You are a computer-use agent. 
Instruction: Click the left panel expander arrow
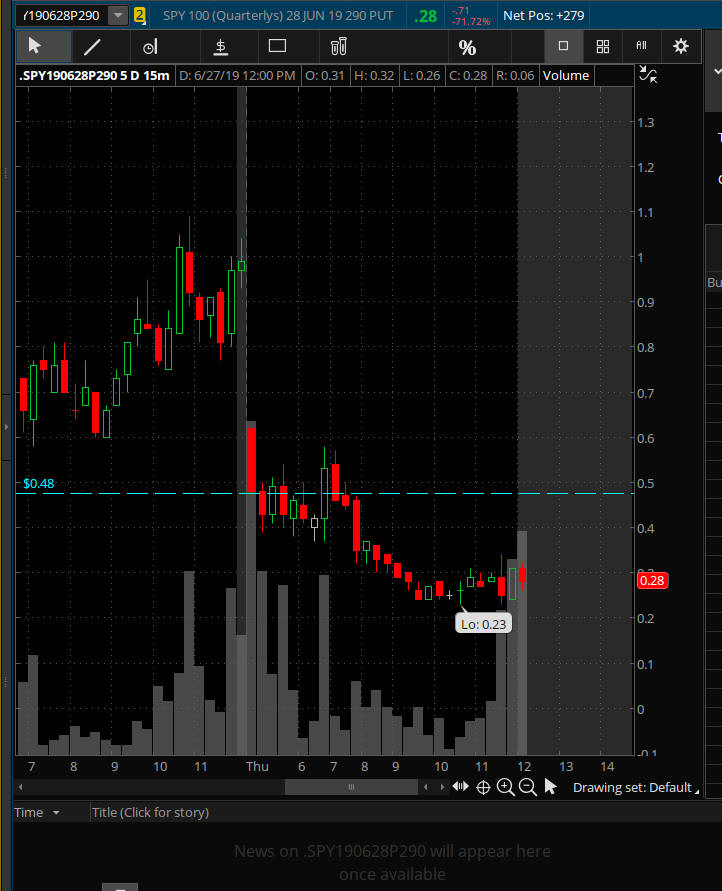6,426
